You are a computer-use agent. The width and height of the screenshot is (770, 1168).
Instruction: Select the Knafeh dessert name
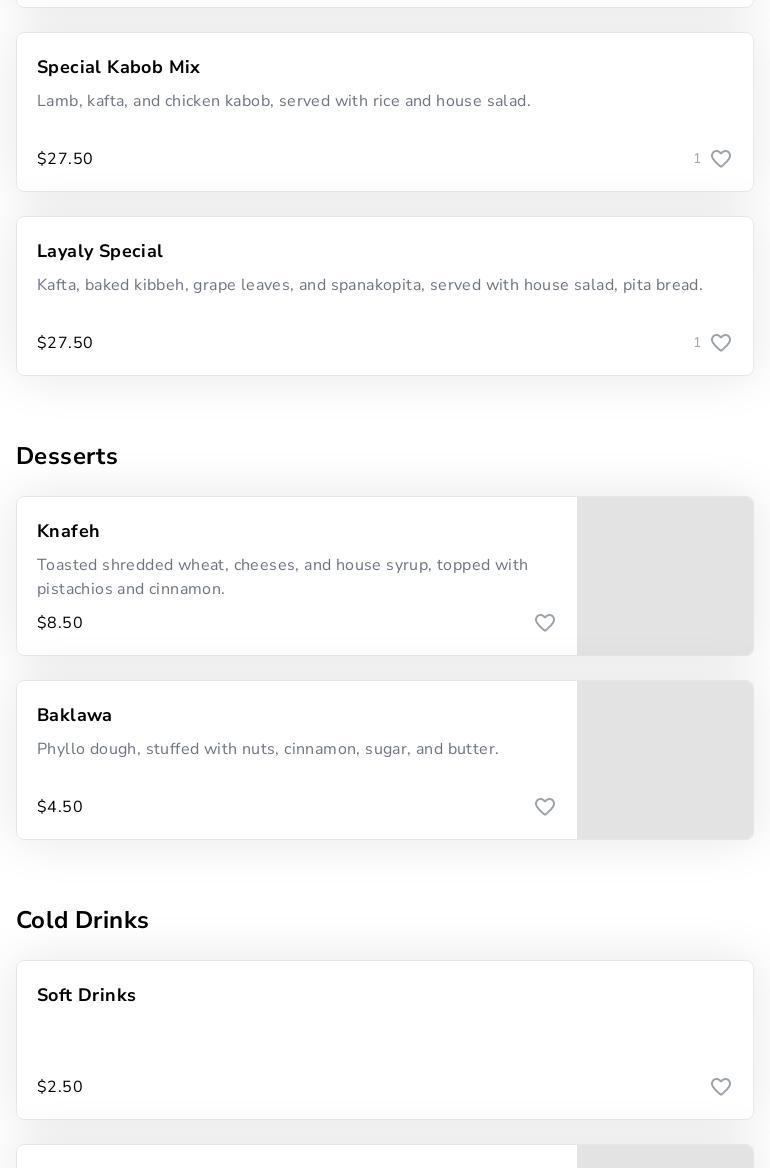click(68, 531)
